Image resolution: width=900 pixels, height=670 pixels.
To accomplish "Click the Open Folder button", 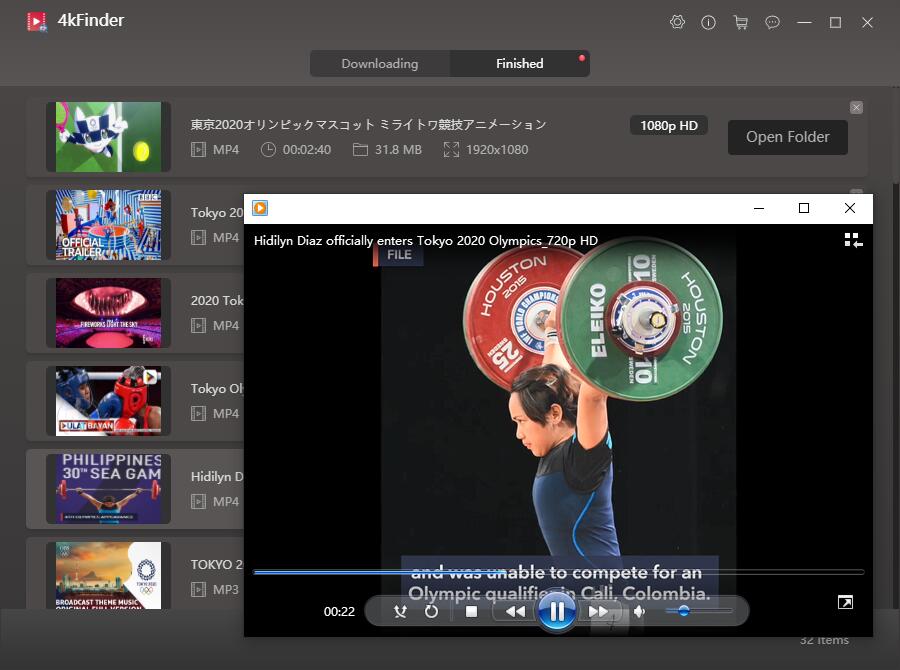I will tap(787, 137).
